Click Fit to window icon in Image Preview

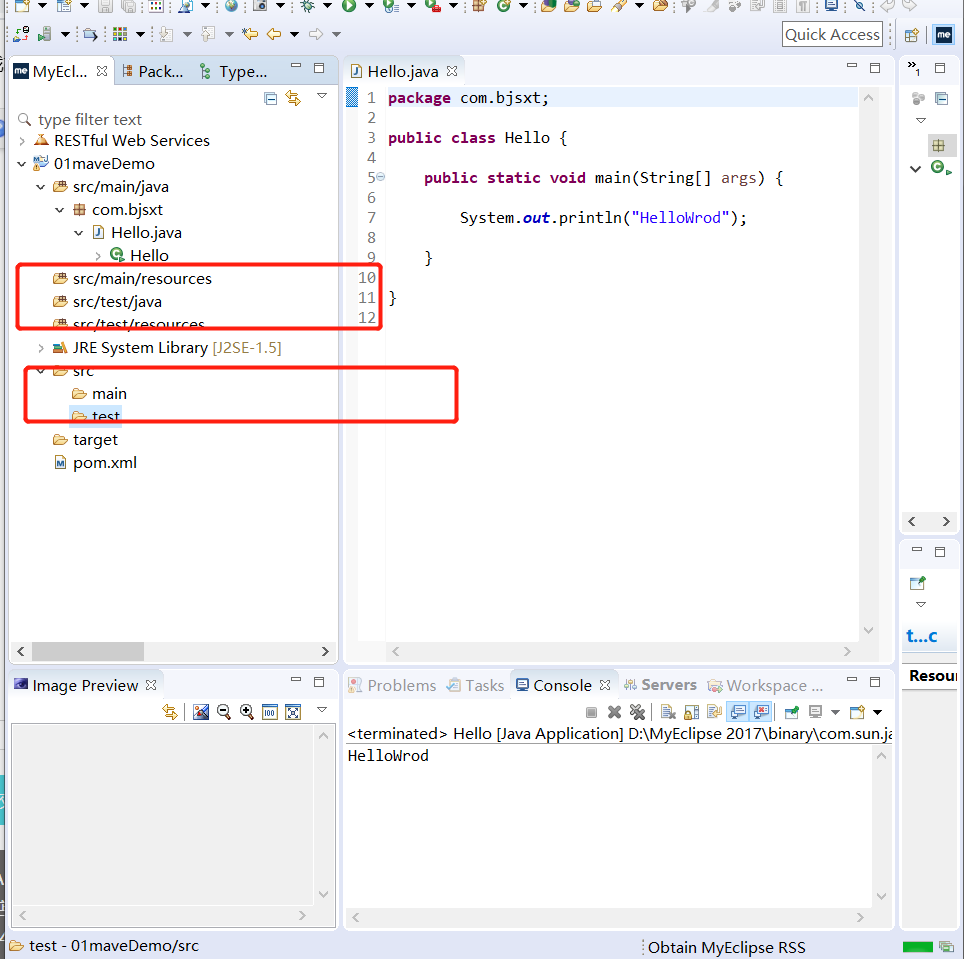[x=293, y=712]
